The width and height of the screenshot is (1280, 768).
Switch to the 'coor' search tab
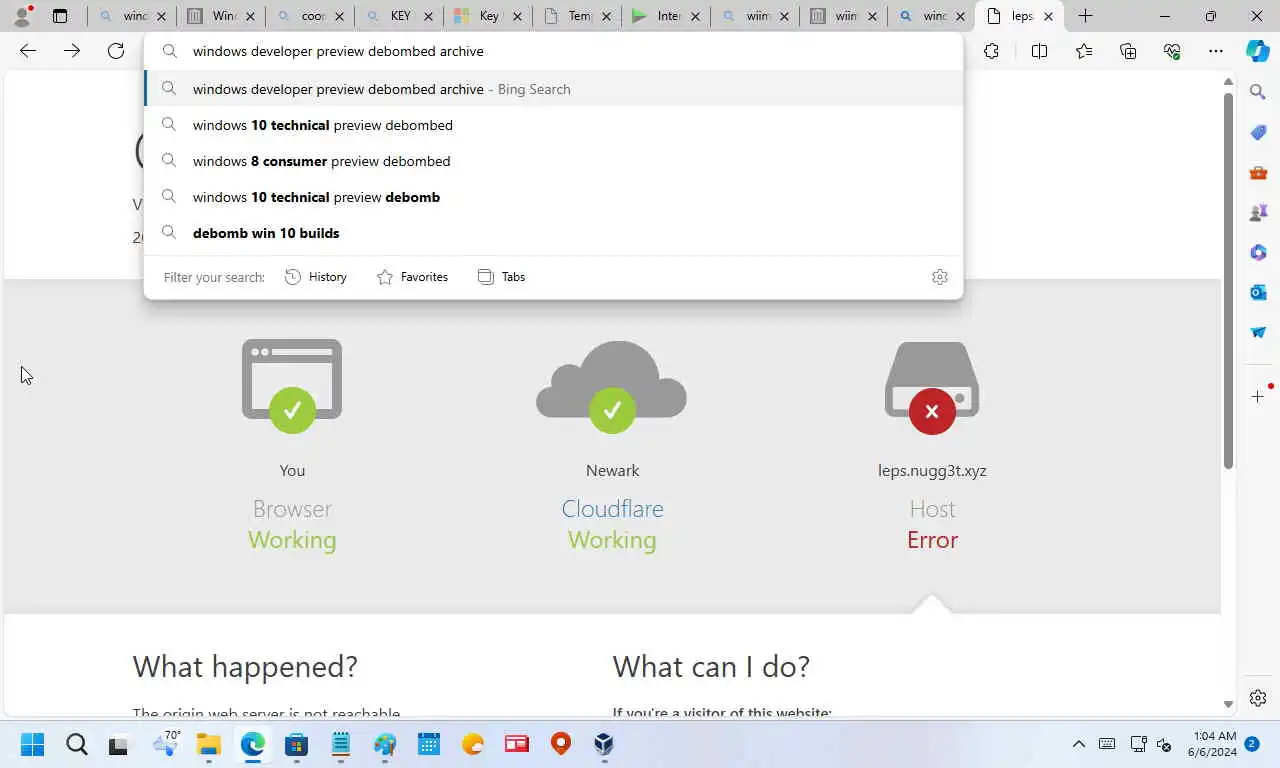310,16
